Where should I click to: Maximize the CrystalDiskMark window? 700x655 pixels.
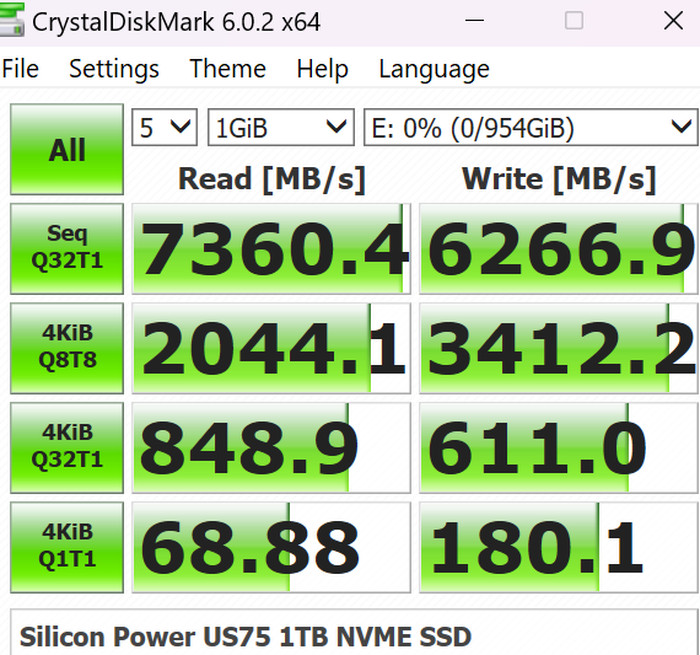574,21
